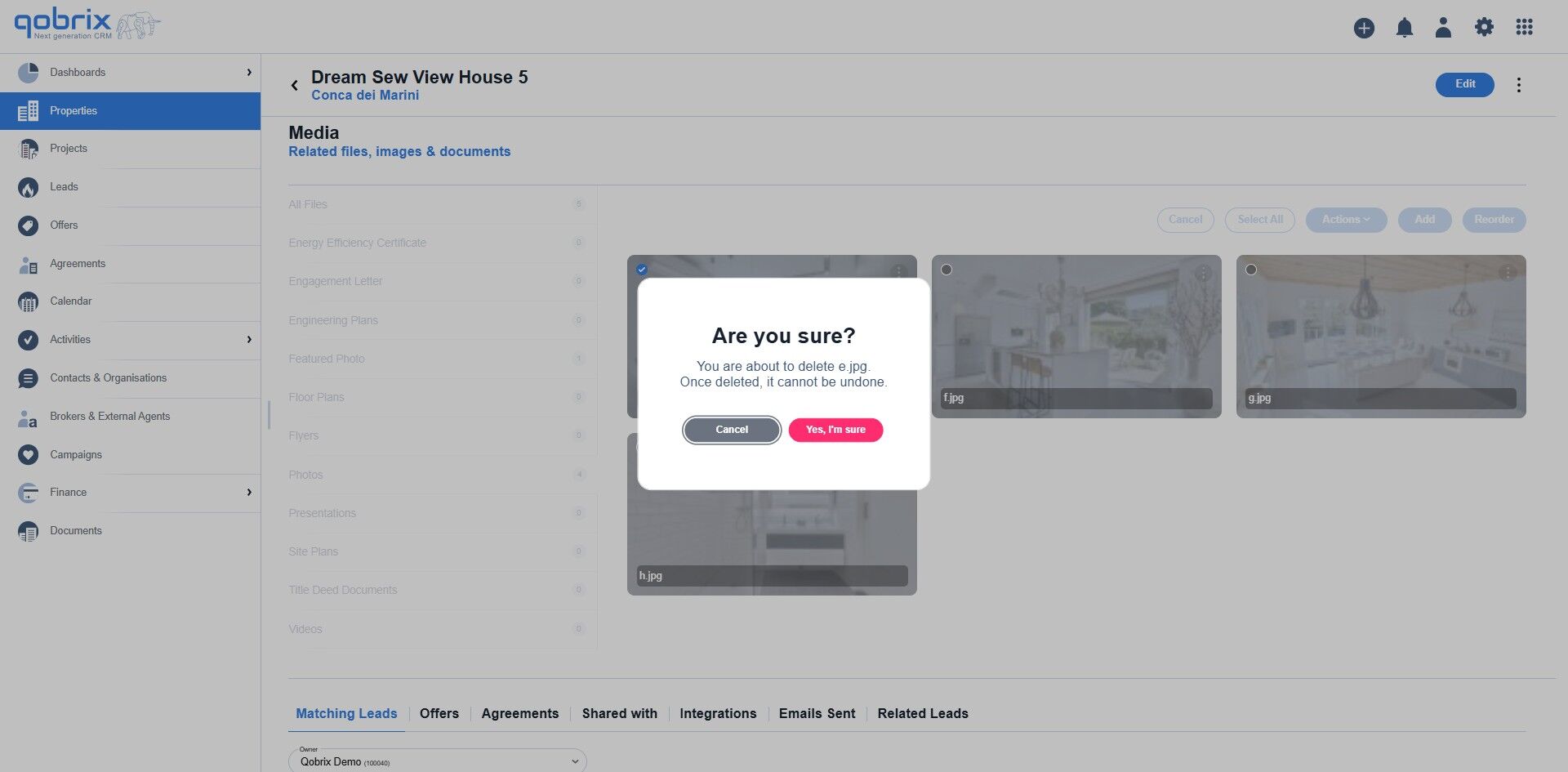Select the Videos category
This screenshot has width=1568, height=772.
pos(442,629)
